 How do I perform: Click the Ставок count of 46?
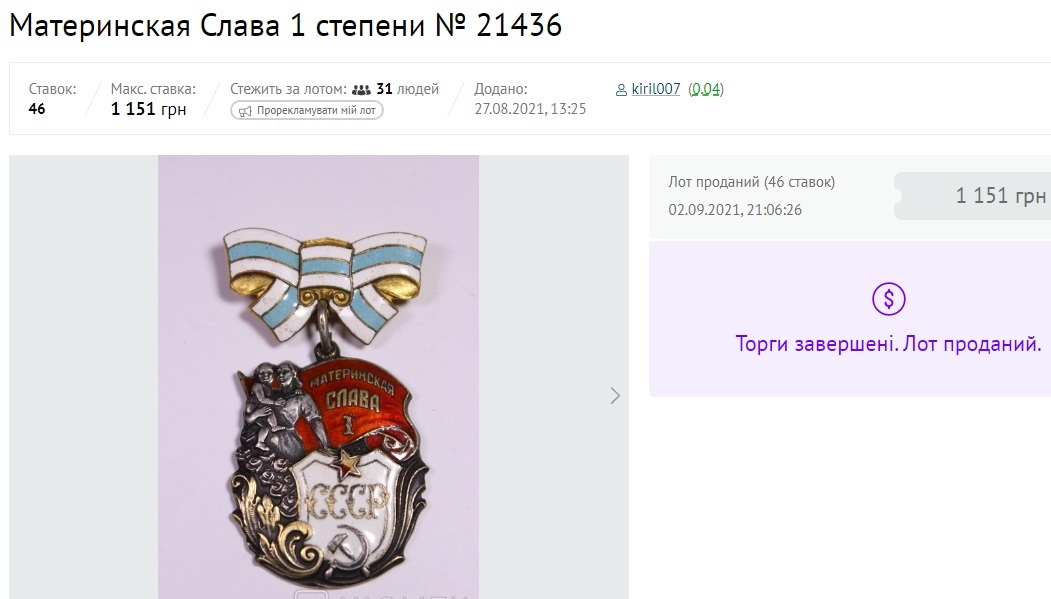(x=37, y=109)
